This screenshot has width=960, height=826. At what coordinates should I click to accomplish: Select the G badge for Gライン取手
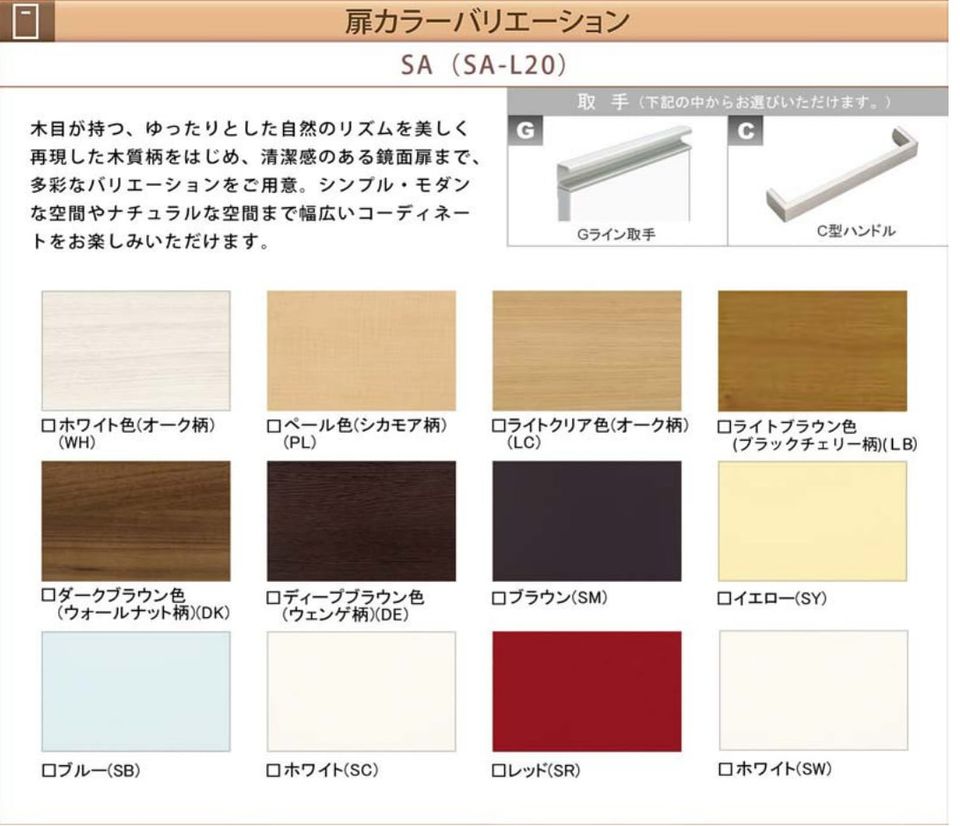tap(525, 131)
